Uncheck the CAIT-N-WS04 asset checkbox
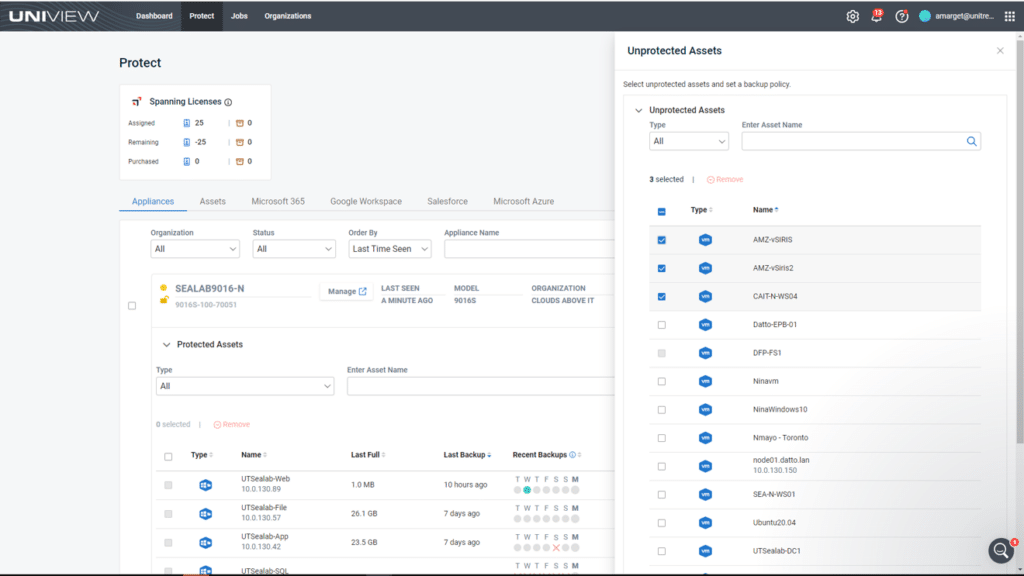 click(x=662, y=296)
